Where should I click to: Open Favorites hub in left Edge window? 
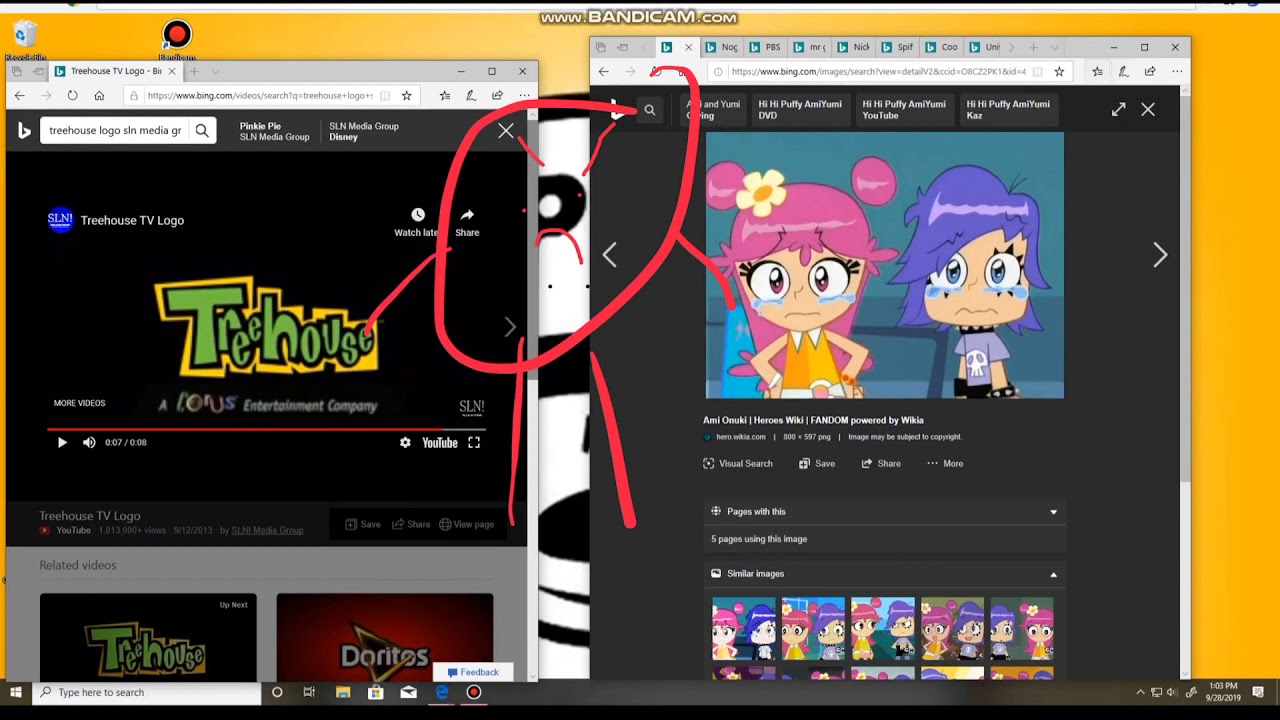(x=444, y=95)
